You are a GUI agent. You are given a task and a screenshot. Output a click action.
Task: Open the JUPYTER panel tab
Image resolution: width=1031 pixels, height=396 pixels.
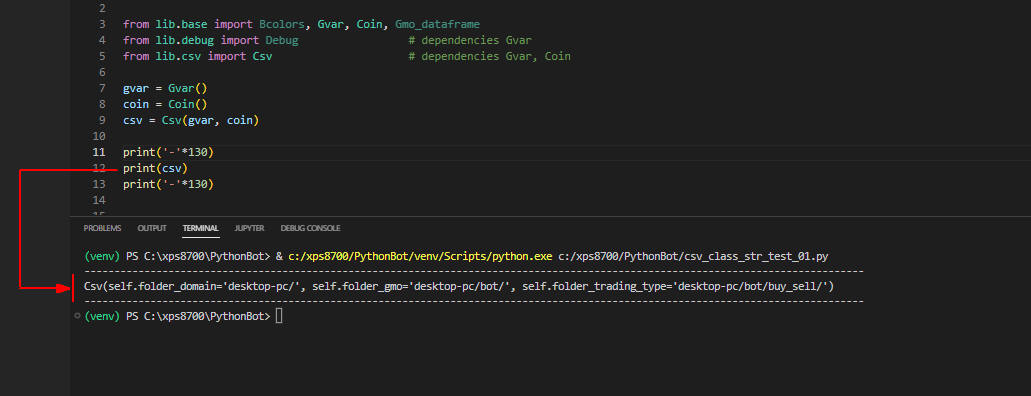pyautogui.click(x=249, y=228)
